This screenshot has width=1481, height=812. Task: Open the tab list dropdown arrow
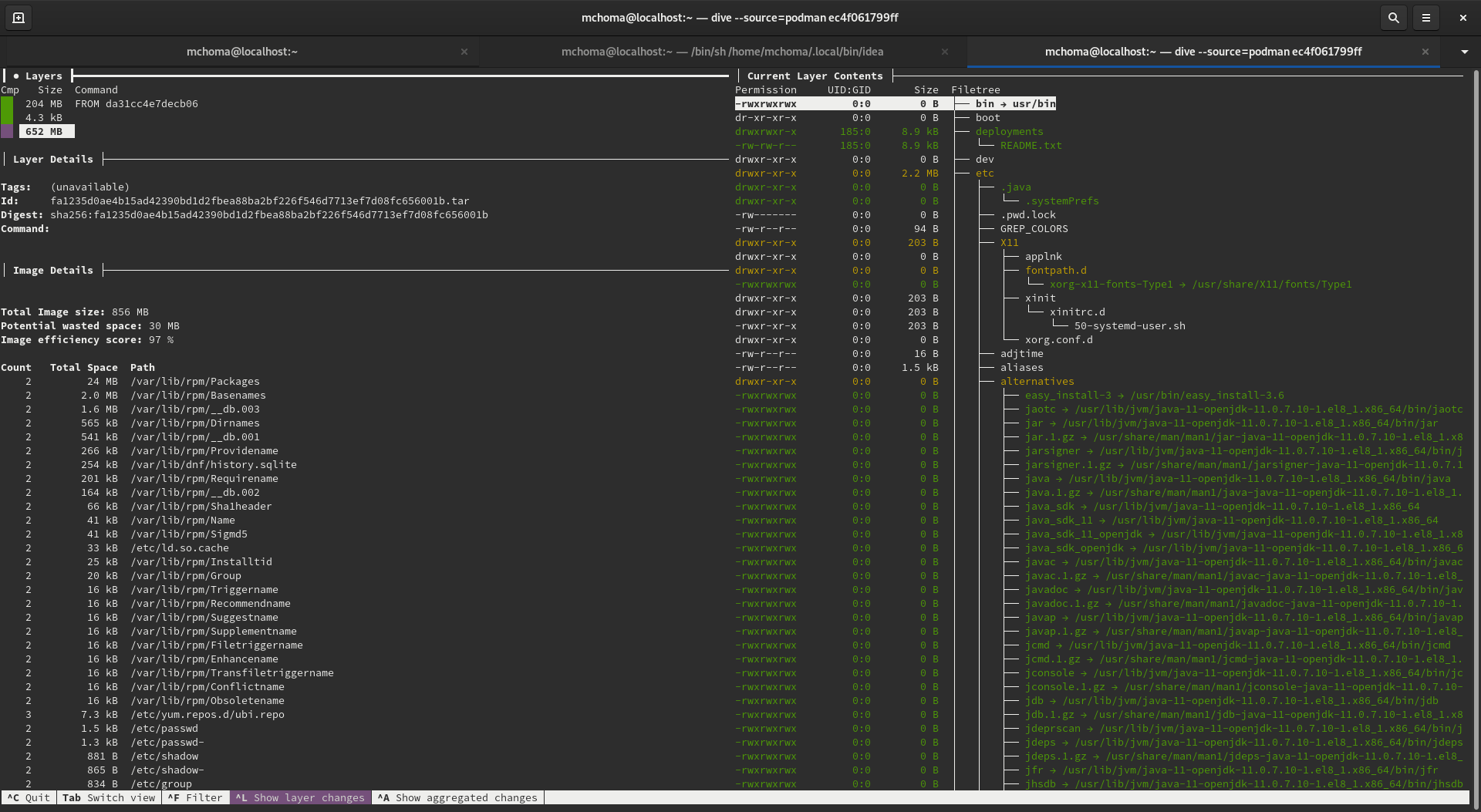click(1464, 52)
